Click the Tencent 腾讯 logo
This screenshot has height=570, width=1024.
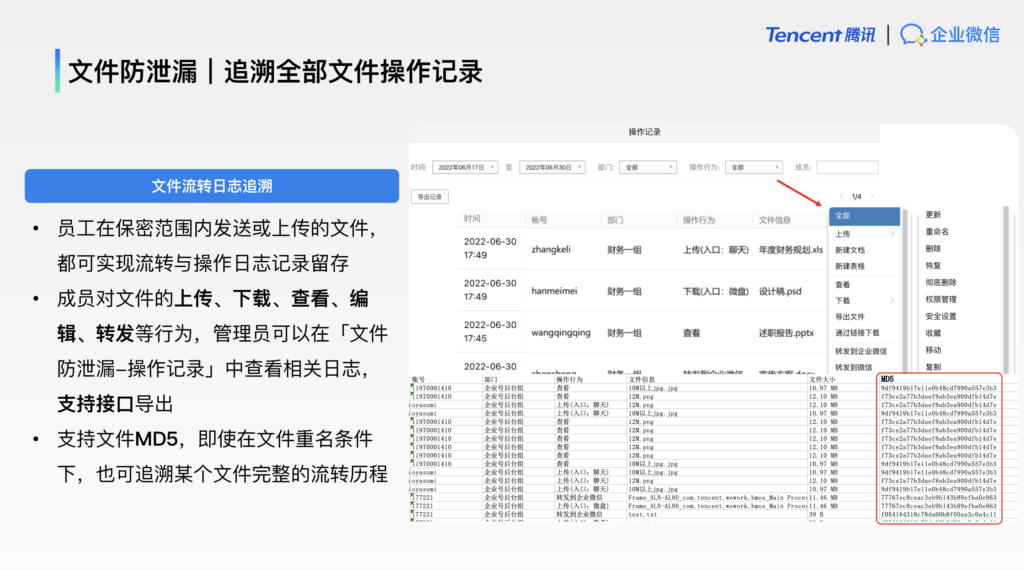820,35
